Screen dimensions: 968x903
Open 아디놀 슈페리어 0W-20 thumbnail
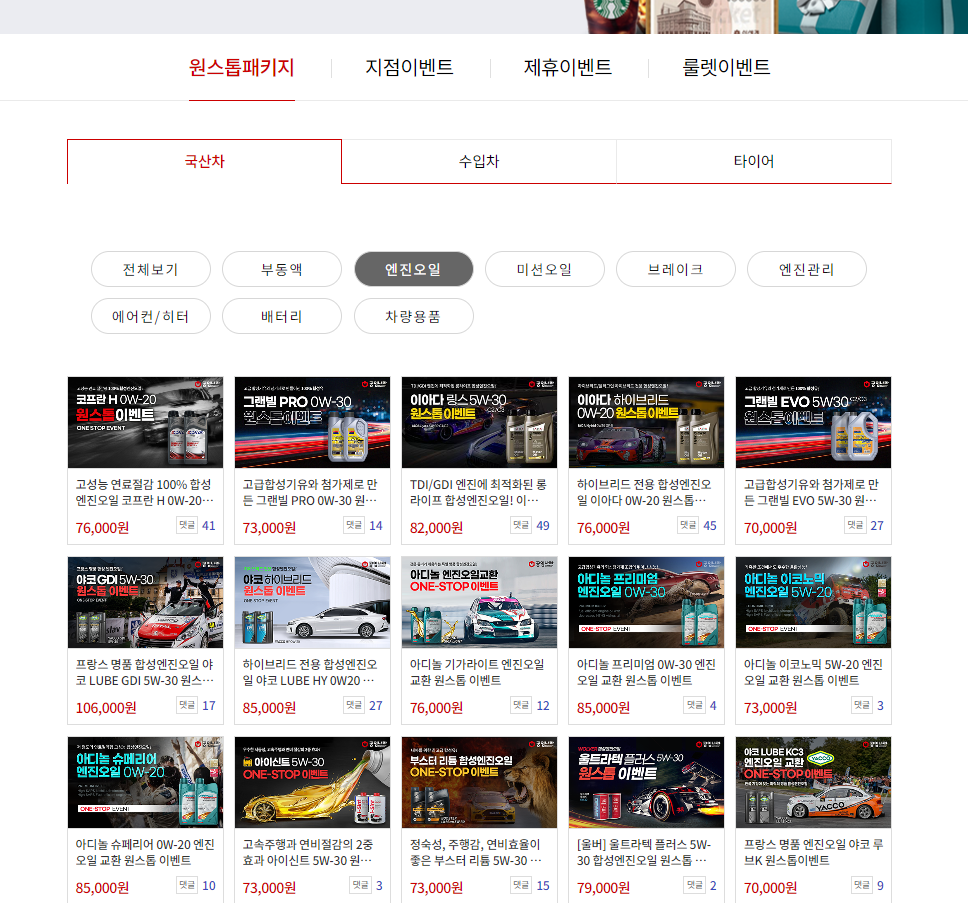click(x=145, y=782)
